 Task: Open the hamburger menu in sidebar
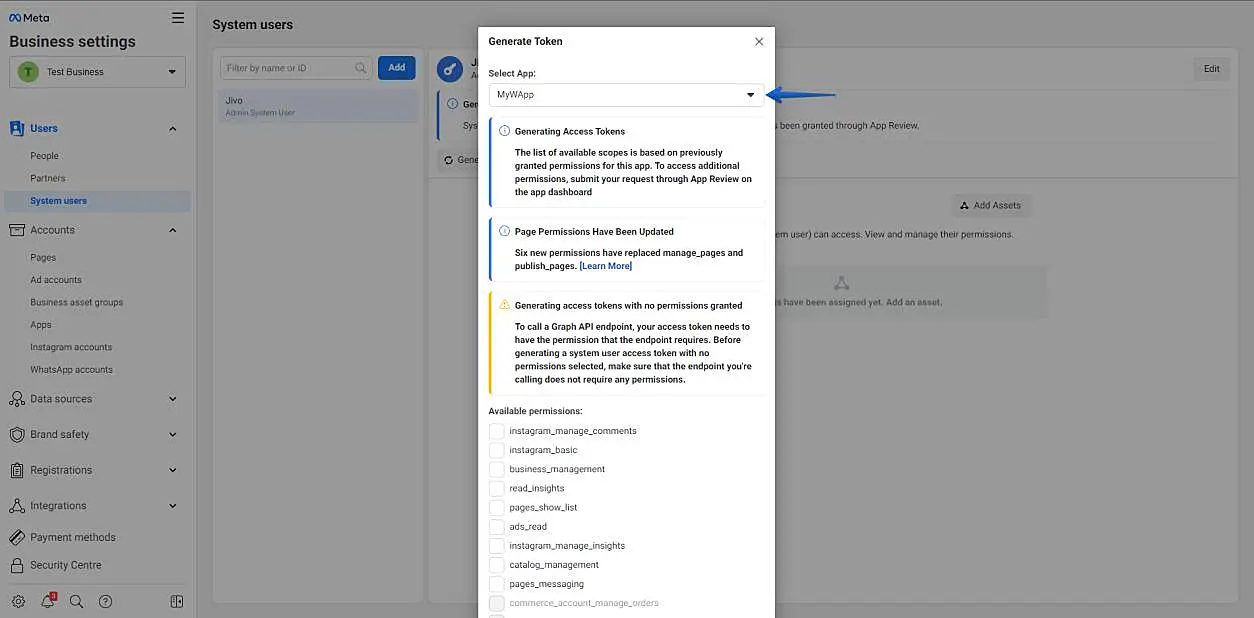click(x=178, y=18)
